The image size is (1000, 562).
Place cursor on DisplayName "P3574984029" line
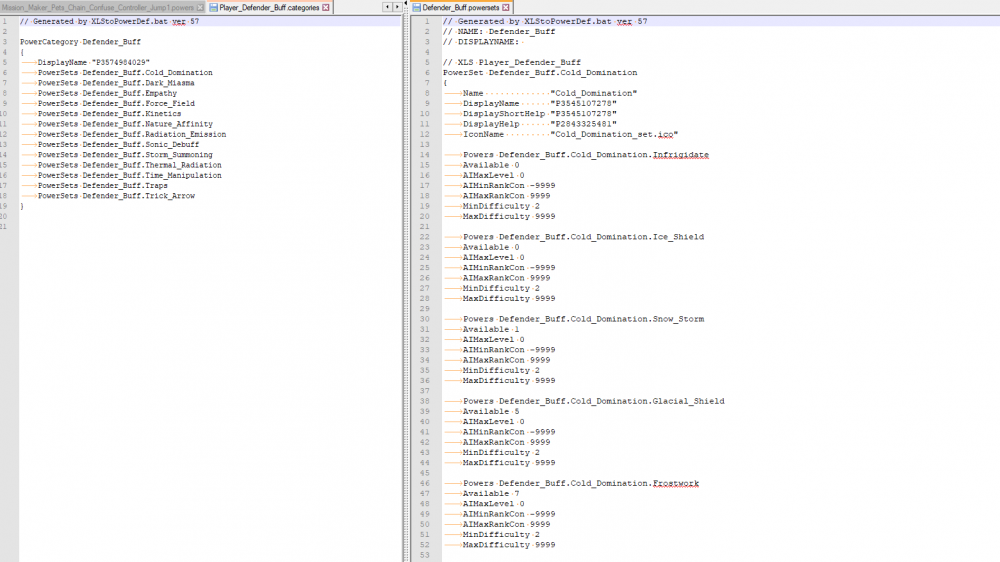[93, 62]
